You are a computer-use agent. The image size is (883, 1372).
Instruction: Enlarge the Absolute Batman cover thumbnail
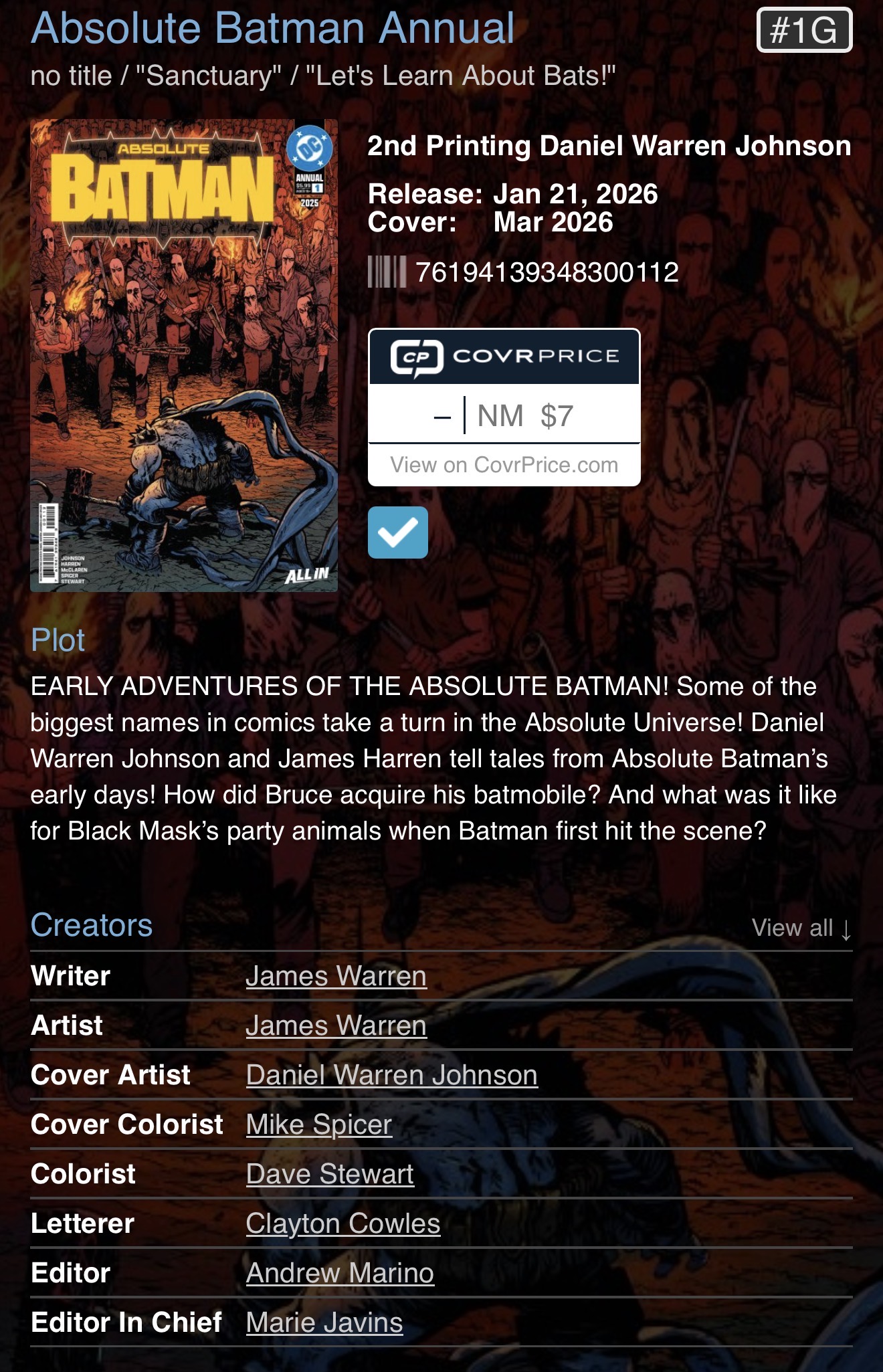[x=184, y=355]
